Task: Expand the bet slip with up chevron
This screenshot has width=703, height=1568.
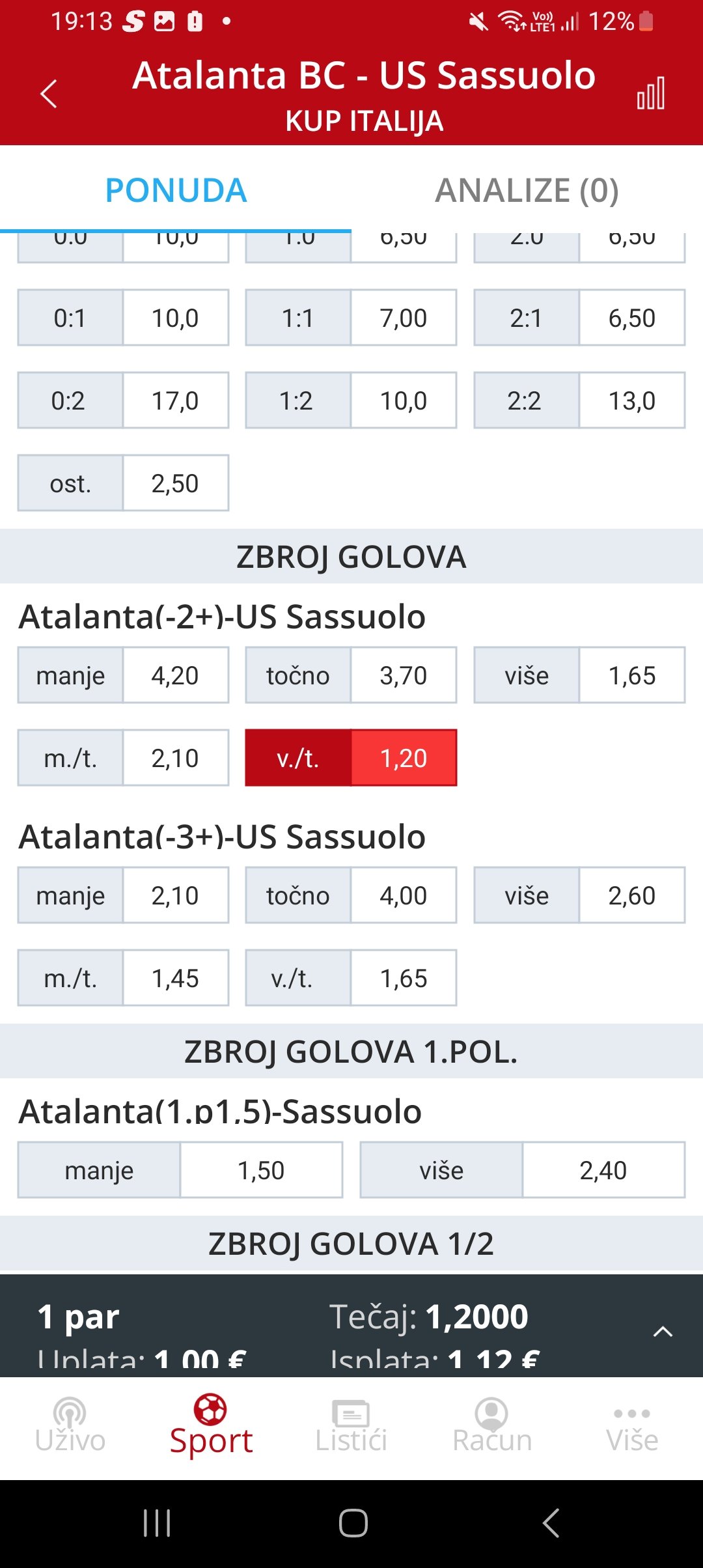Action: (663, 1332)
